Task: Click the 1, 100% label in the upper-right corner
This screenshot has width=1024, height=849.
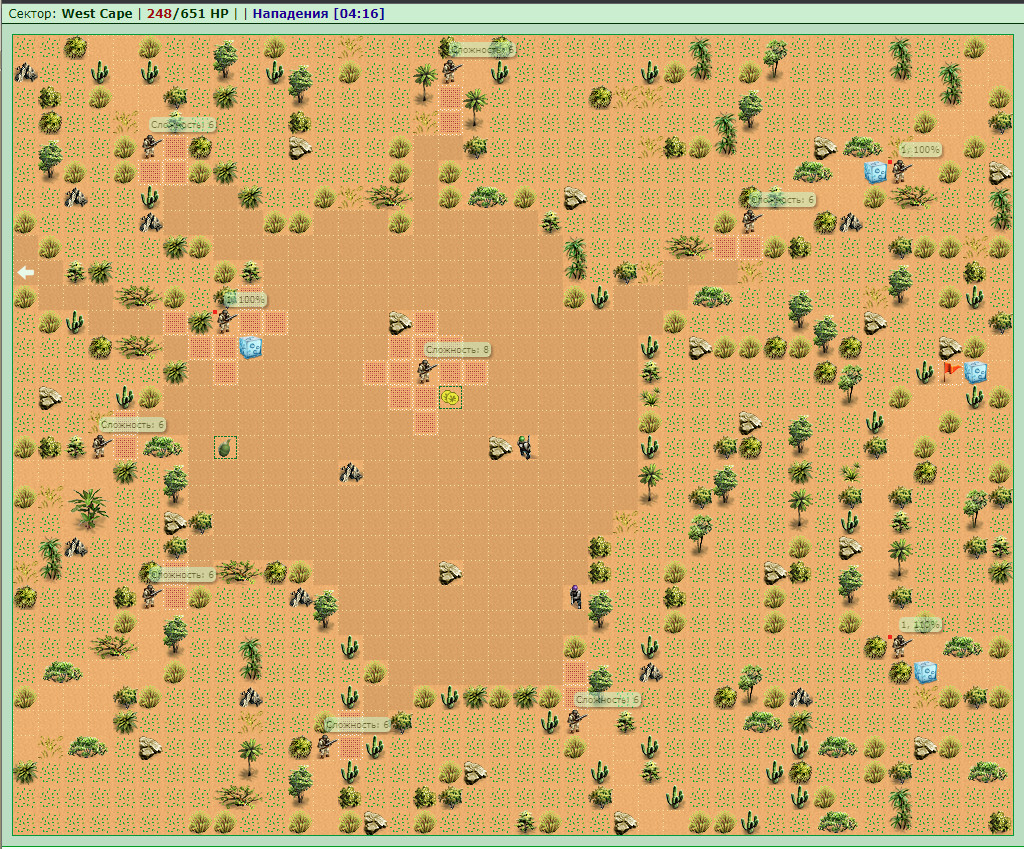Action: pyautogui.click(x=920, y=150)
